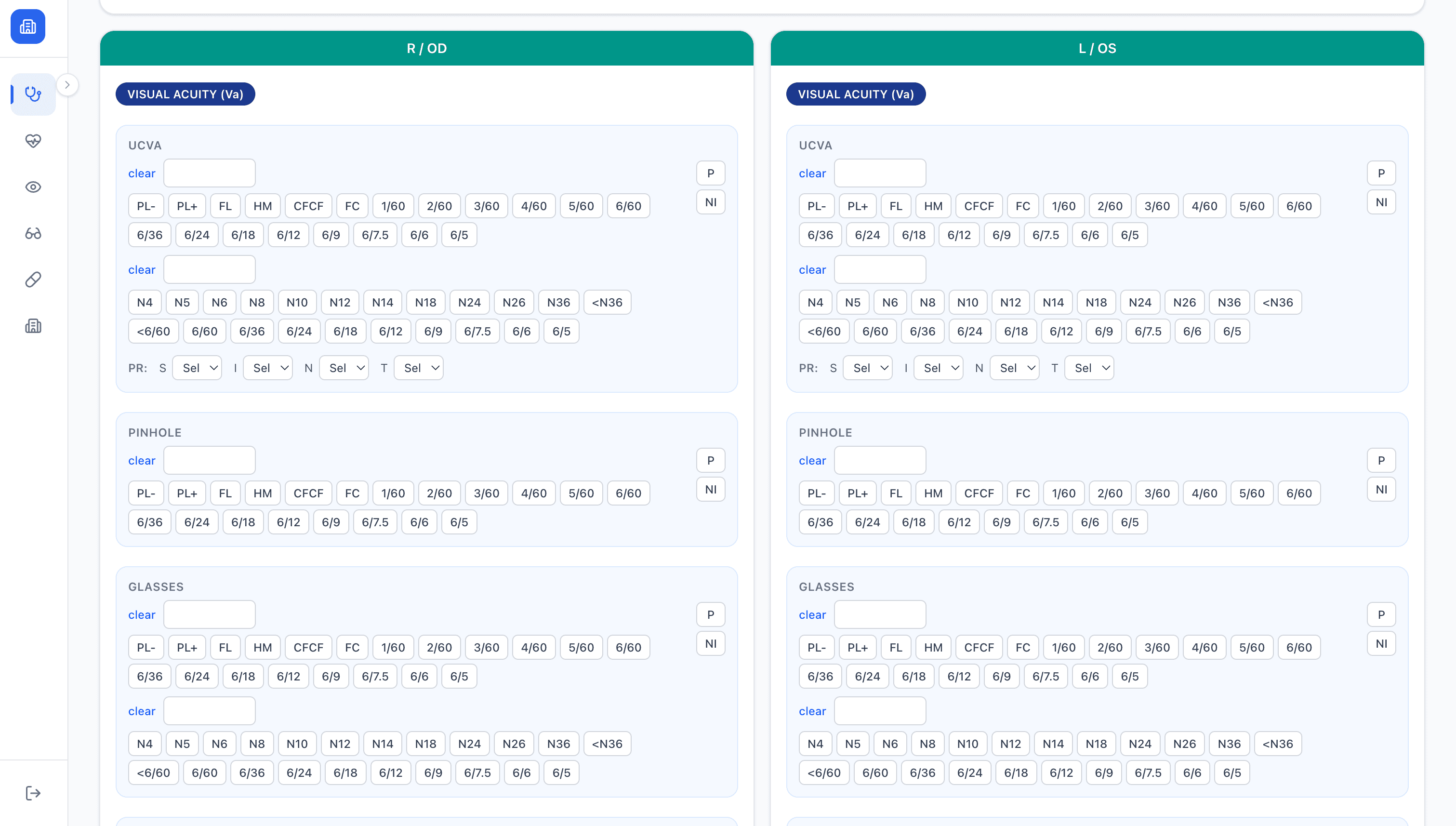Open R/OD UCVA PR T dropdown
1456x826 pixels.
(x=419, y=368)
